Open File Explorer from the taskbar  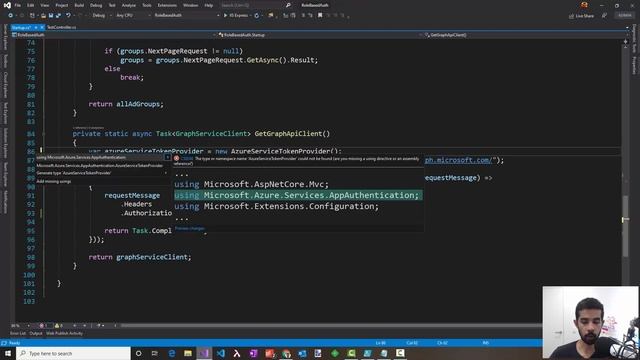pyautogui.click(x=188, y=353)
